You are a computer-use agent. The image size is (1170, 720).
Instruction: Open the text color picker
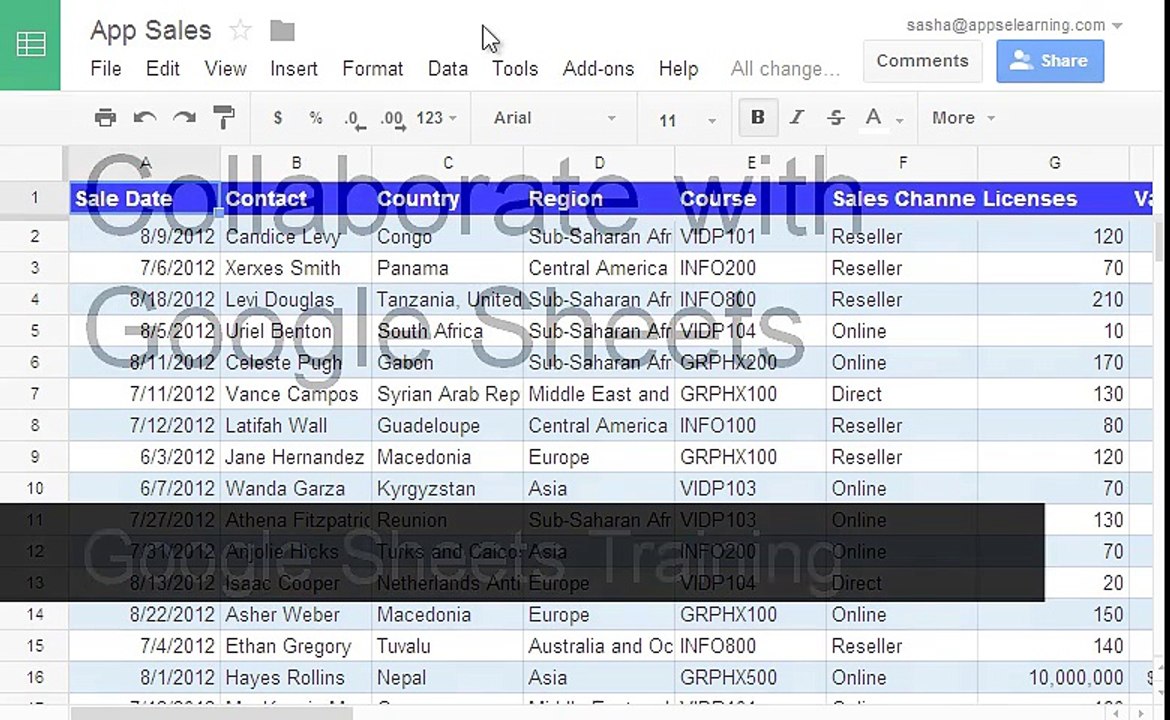883,118
